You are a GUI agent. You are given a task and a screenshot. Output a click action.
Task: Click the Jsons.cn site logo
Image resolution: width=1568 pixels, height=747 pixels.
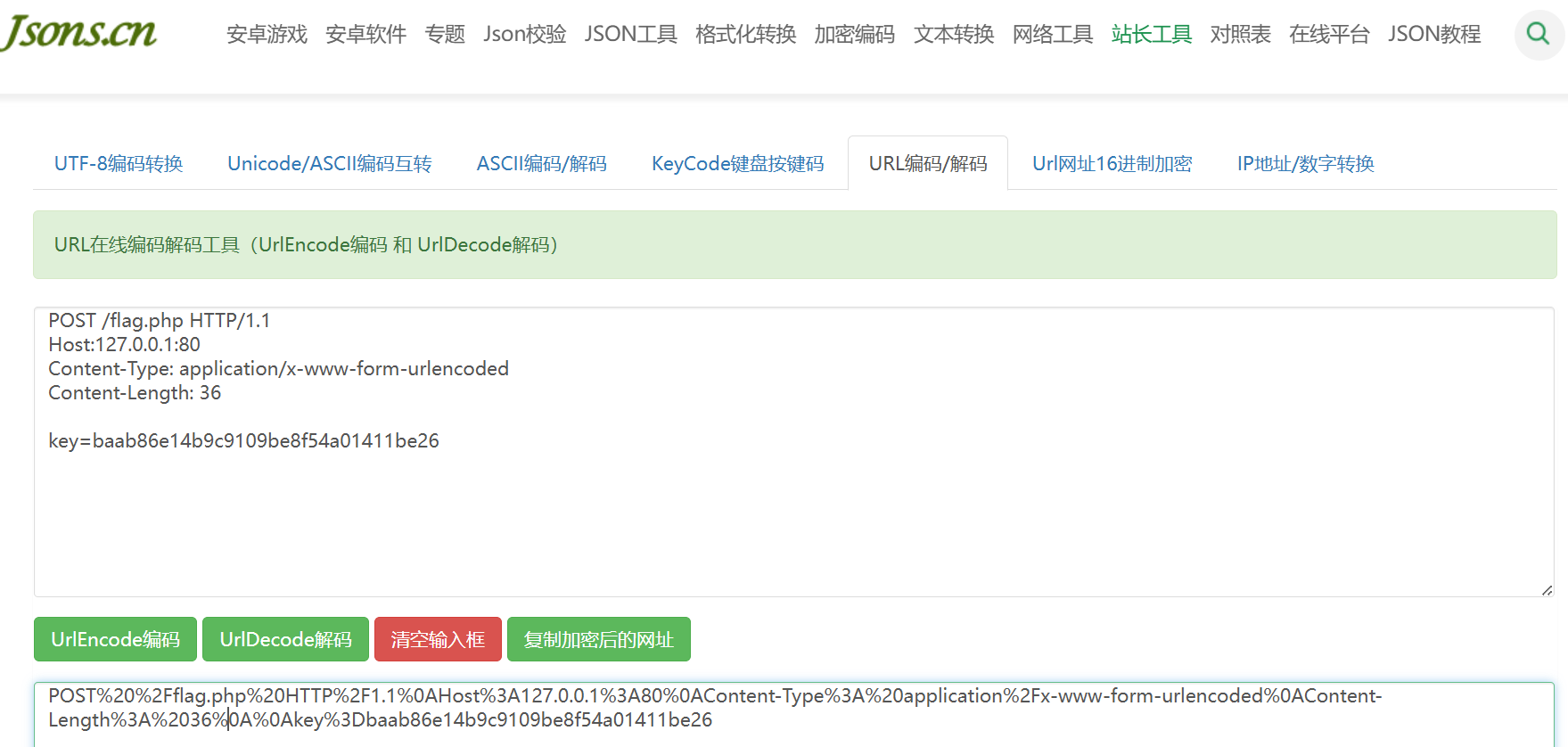78,32
